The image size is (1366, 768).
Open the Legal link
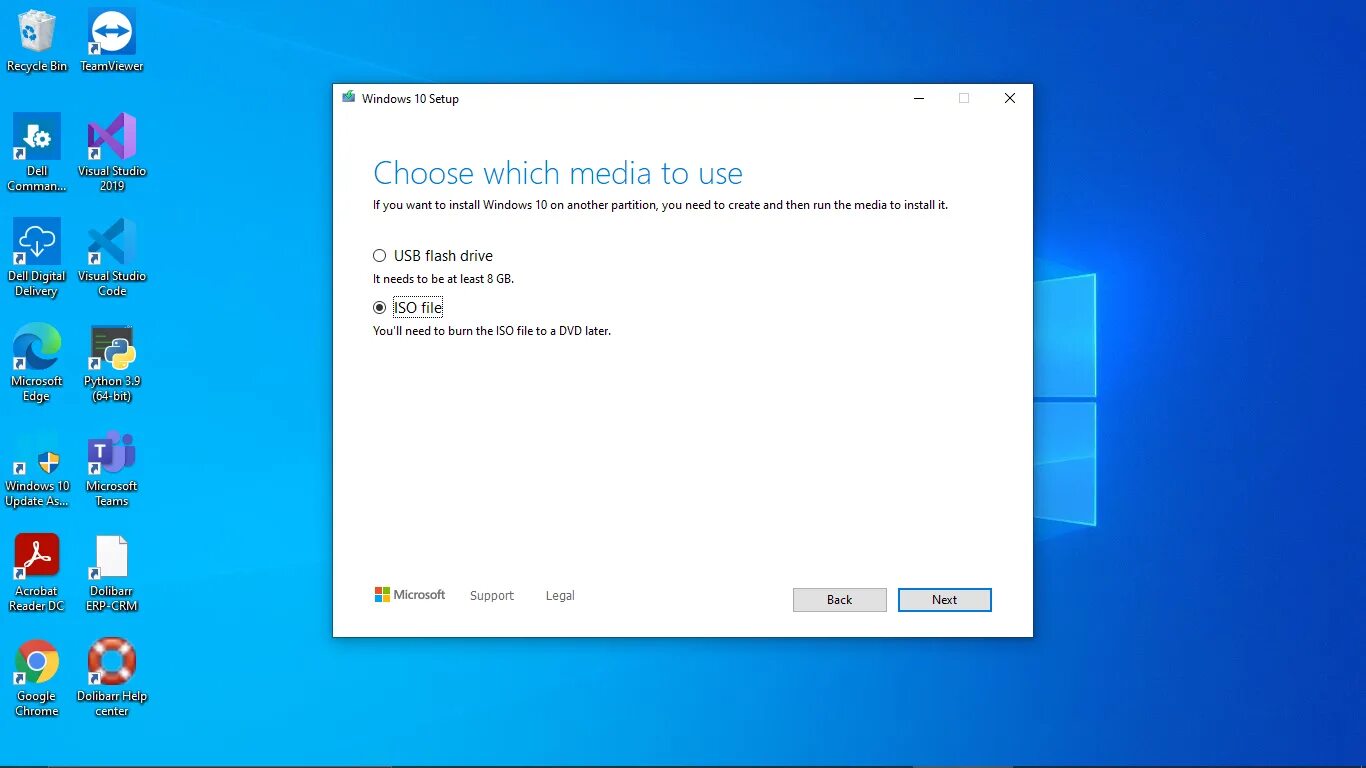(x=560, y=596)
